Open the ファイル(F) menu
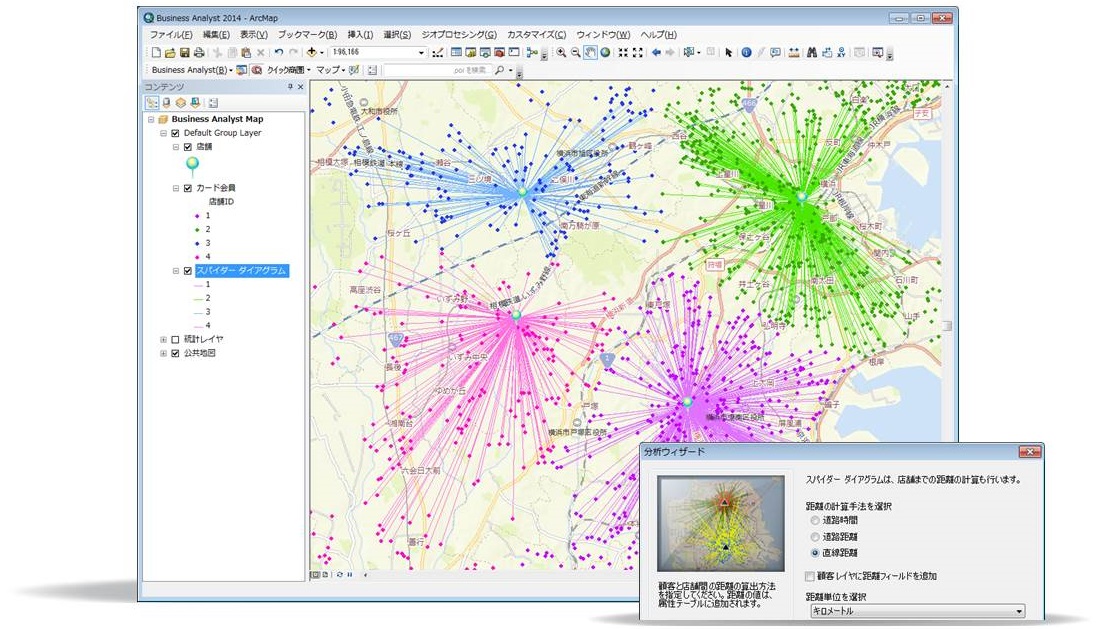 tap(171, 34)
